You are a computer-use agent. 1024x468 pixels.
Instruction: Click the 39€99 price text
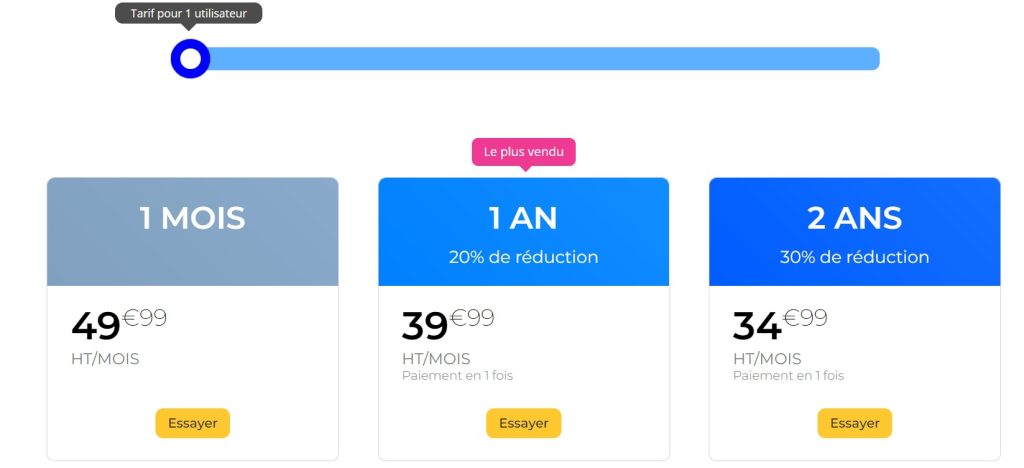tap(447, 324)
